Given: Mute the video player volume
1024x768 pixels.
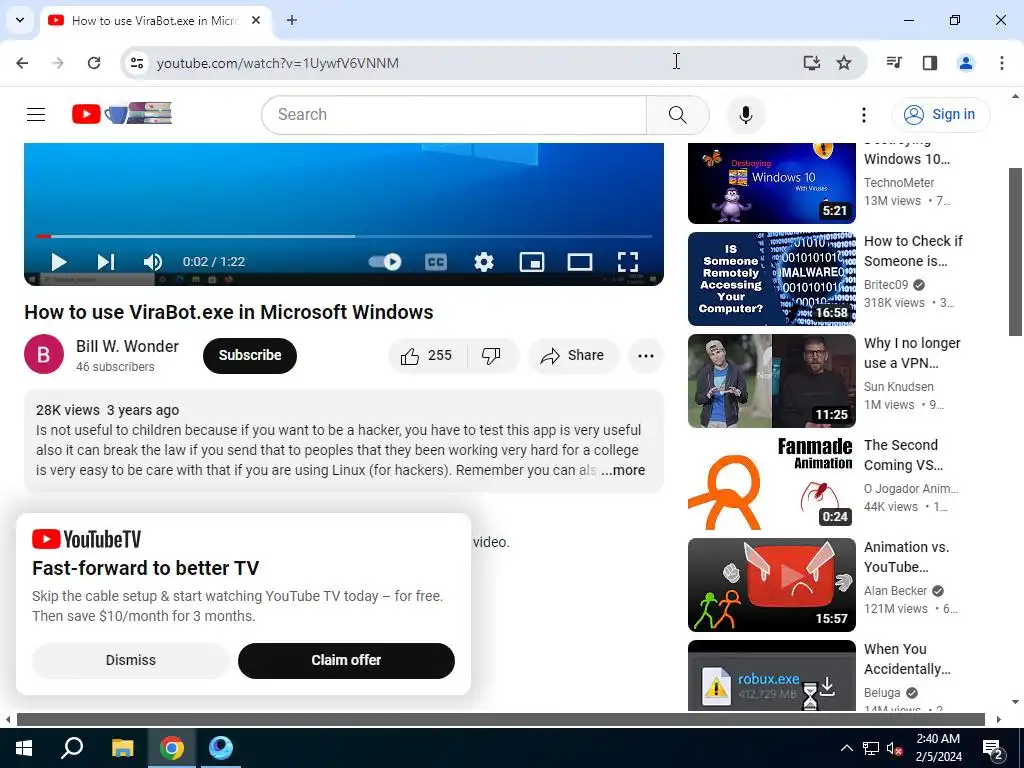Looking at the screenshot, I should point(153,262).
